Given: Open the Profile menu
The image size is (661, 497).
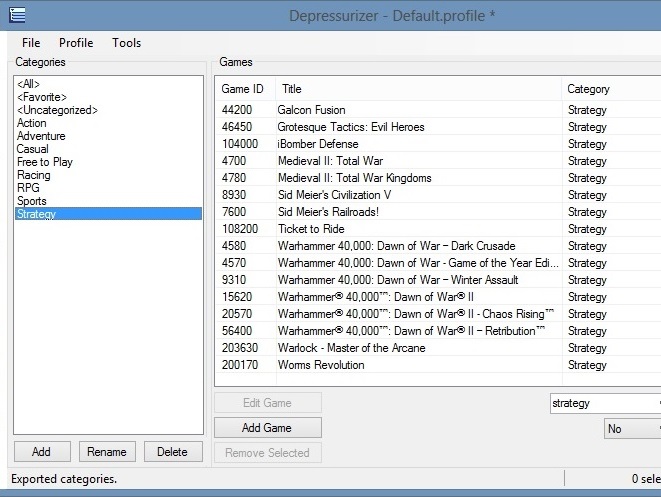Looking at the screenshot, I should (x=76, y=43).
